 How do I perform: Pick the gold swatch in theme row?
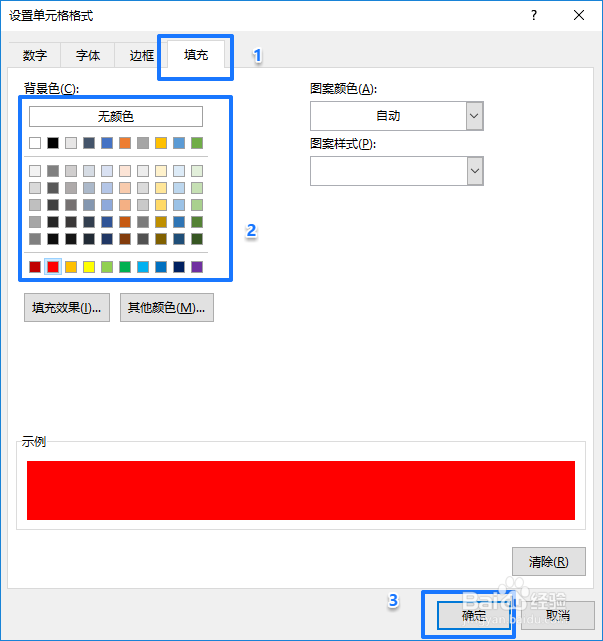click(x=161, y=143)
